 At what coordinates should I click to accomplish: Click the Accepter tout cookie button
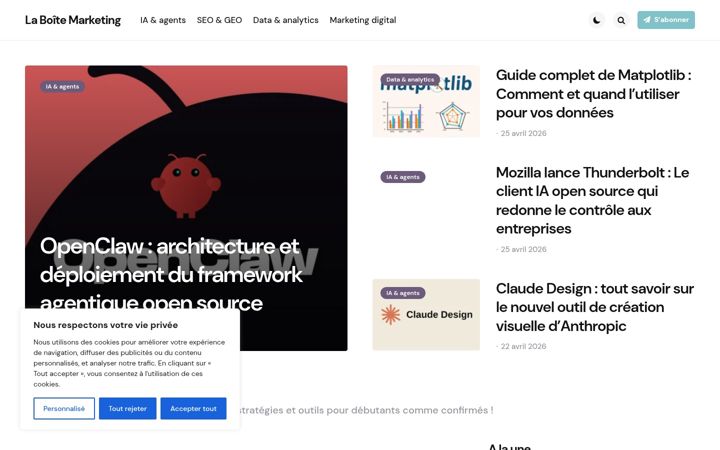[x=193, y=408]
